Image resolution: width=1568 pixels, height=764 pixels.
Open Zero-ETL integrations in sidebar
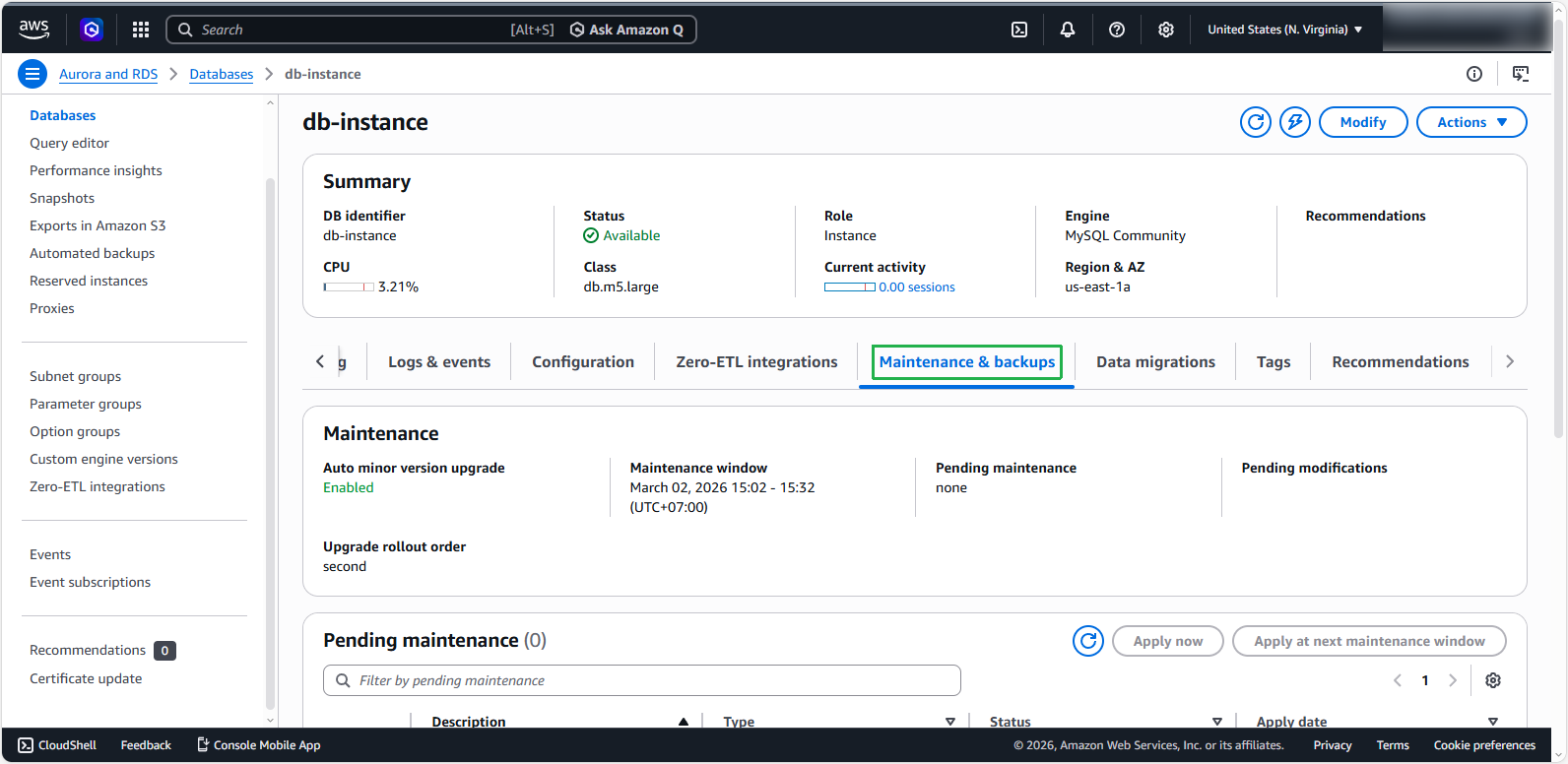pyautogui.click(x=98, y=486)
